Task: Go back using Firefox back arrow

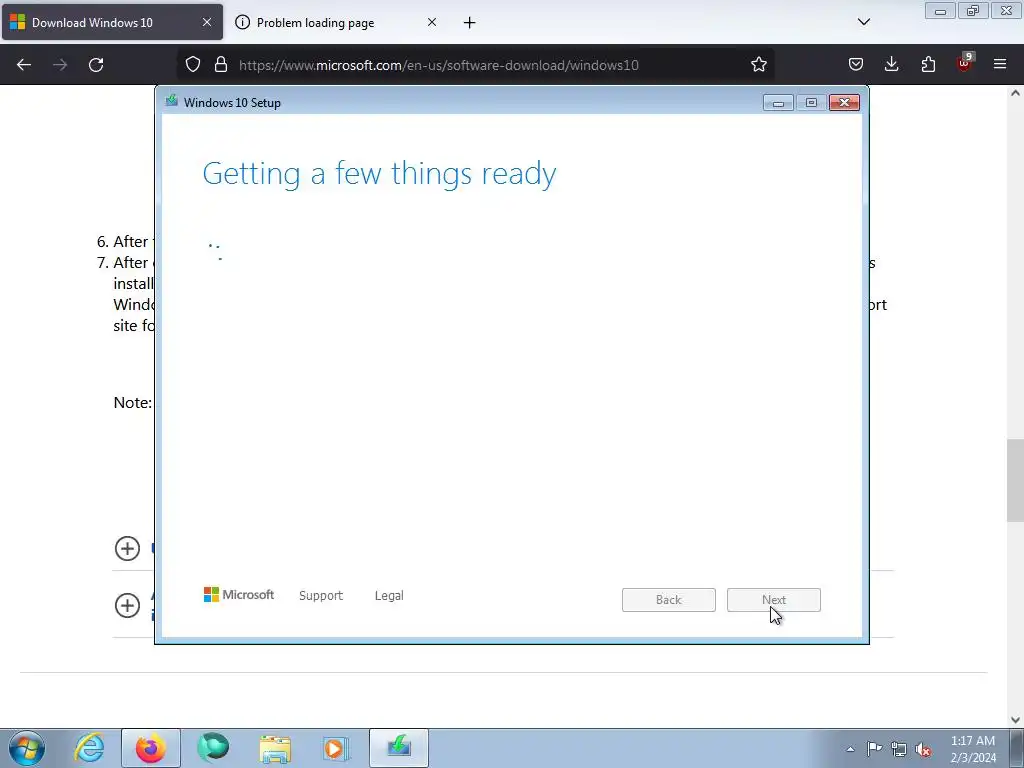Action: click(24, 65)
